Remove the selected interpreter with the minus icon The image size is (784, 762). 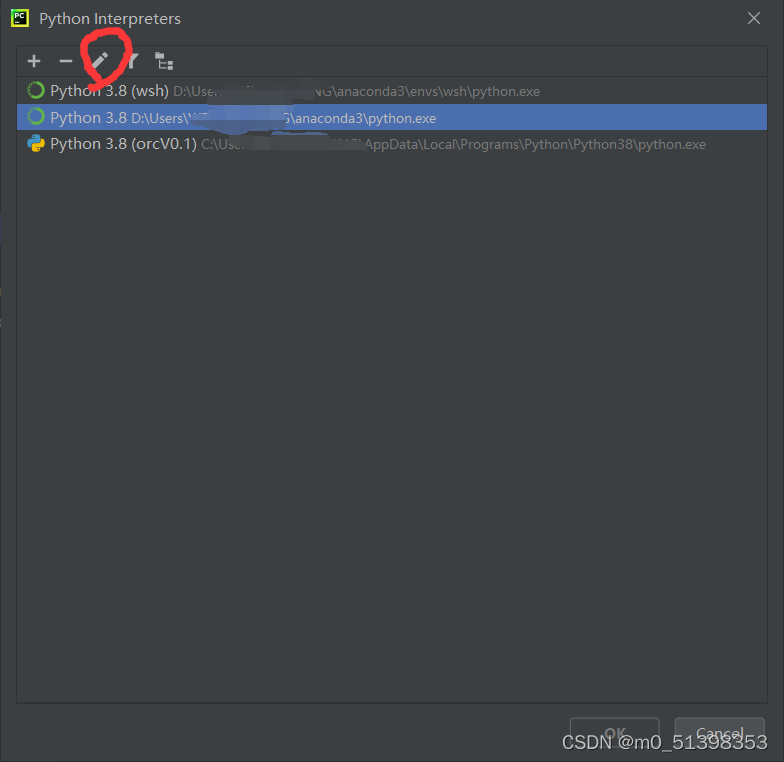coord(66,61)
